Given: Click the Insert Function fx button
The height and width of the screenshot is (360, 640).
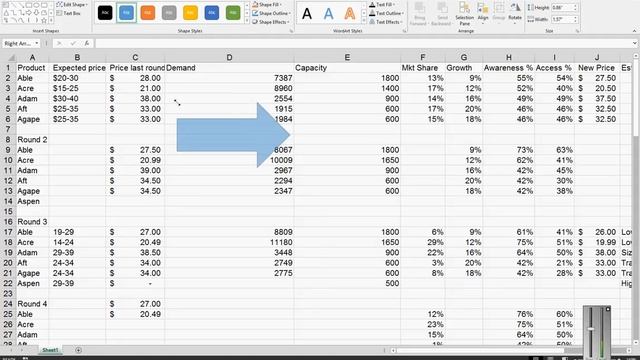Looking at the screenshot, I should coord(87,43).
